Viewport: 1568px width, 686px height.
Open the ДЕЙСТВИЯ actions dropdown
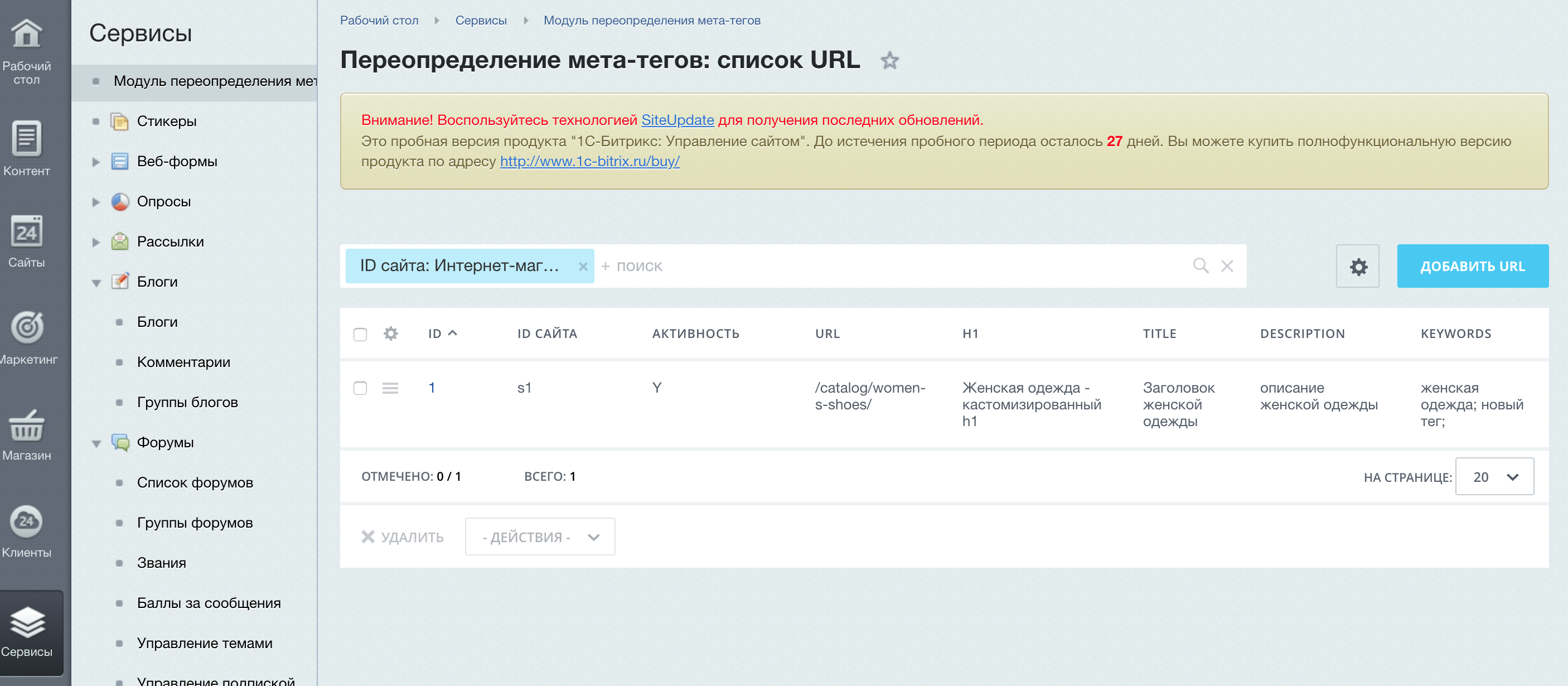coord(540,537)
